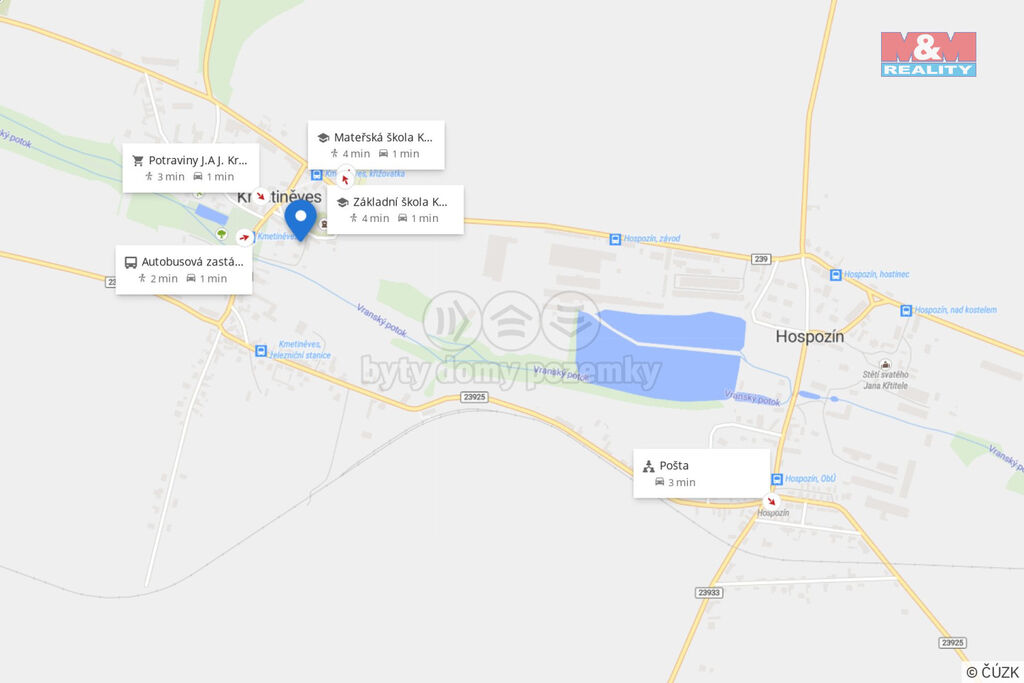The image size is (1024, 683).
Task: Click the large blue pond area
Action: tap(660, 356)
